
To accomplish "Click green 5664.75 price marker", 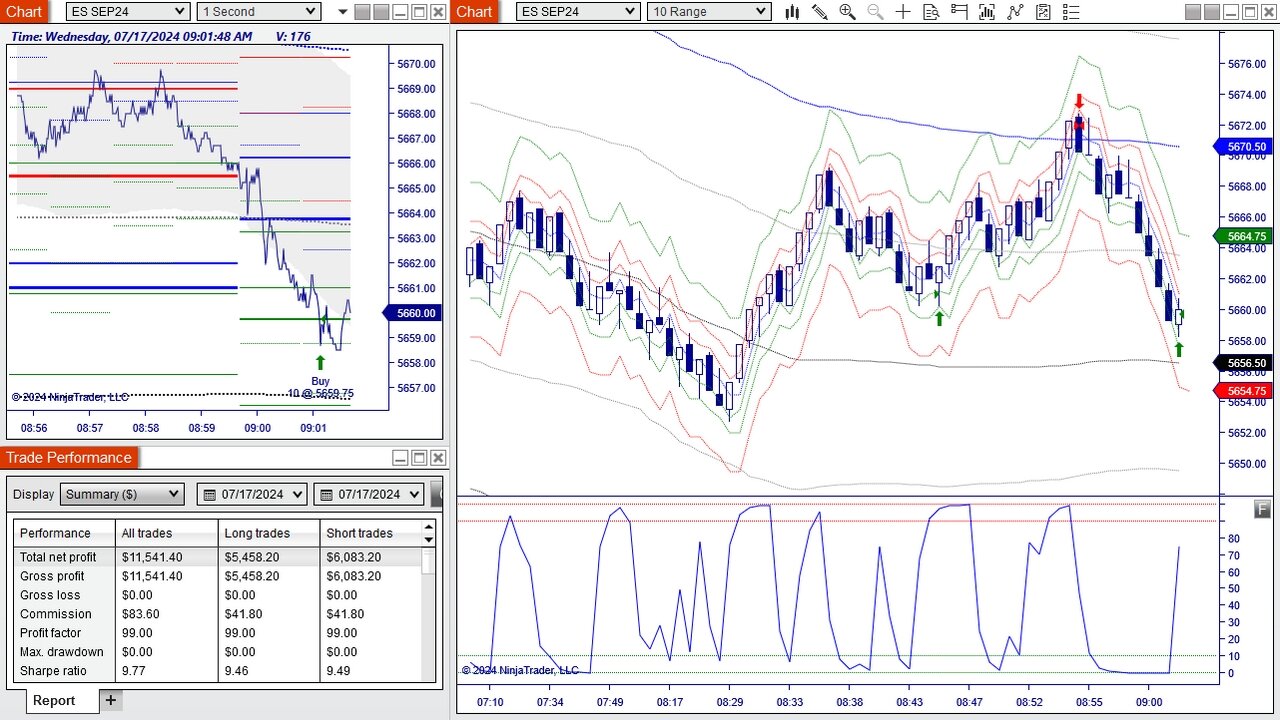I will pos(1243,236).
